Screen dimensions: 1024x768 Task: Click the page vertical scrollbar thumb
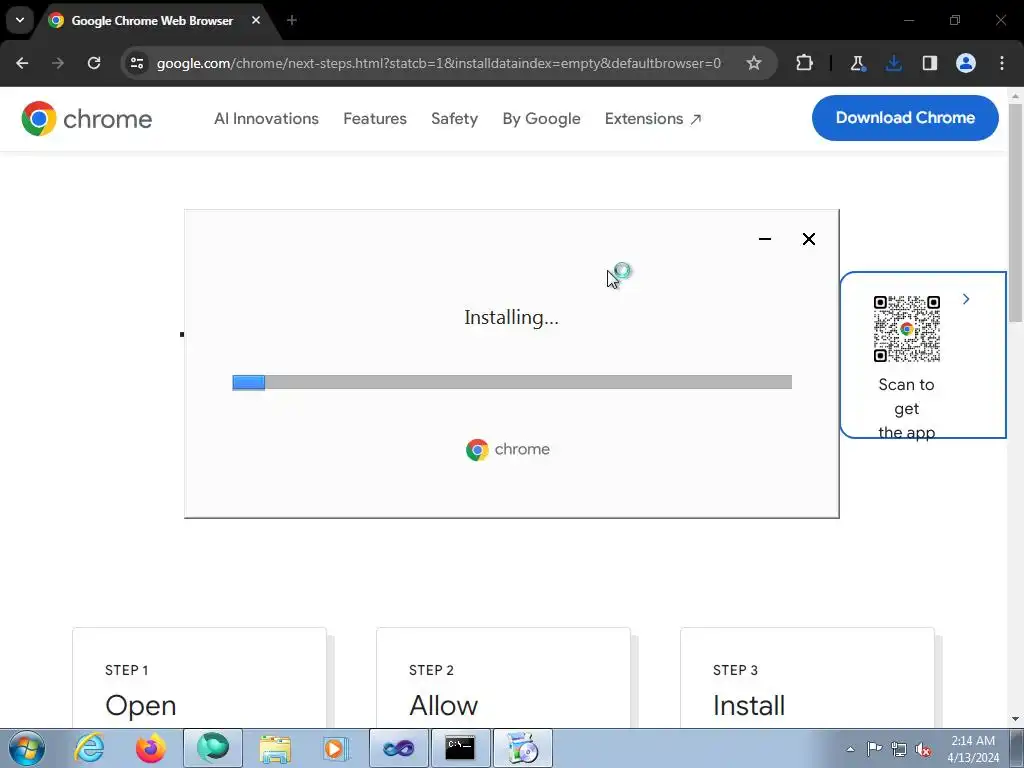tap(1016, 212)
